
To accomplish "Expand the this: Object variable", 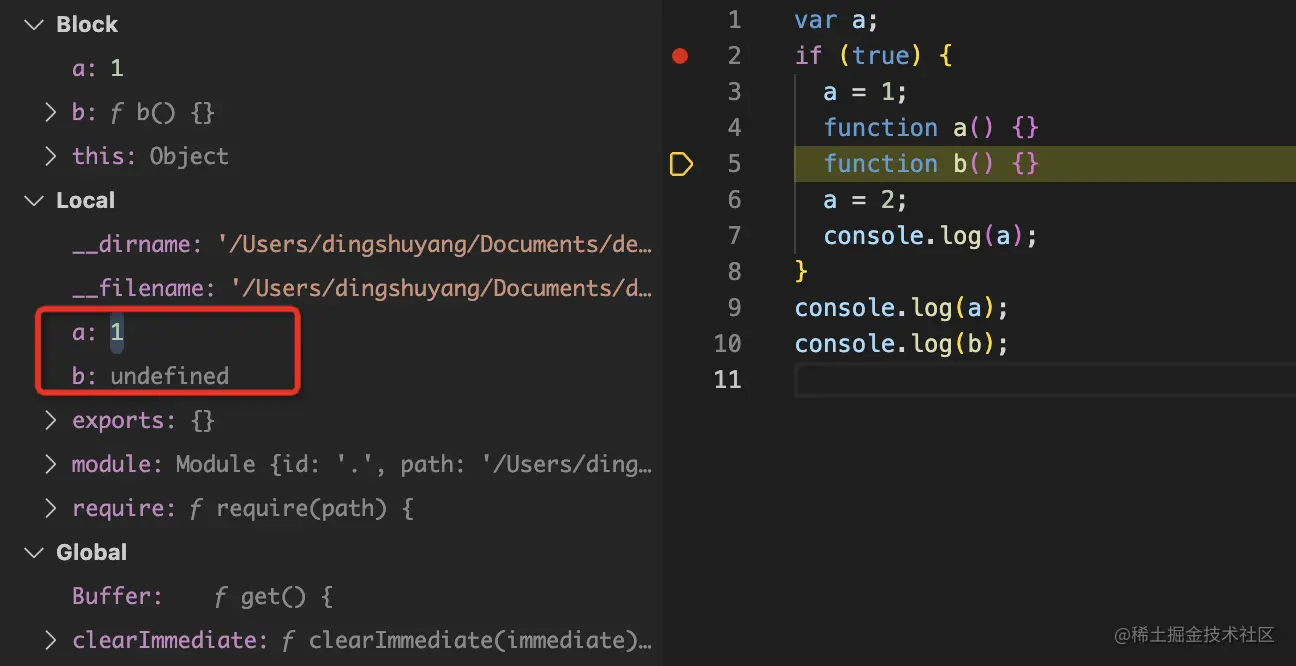I will pos(52,157).
